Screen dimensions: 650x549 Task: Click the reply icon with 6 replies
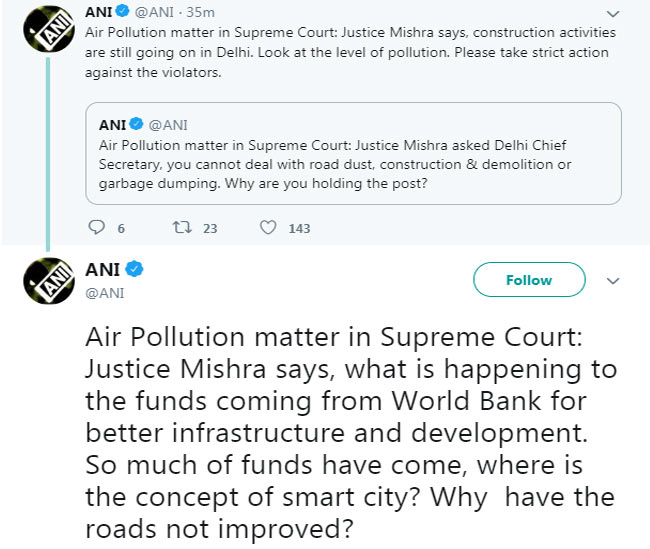97,227
